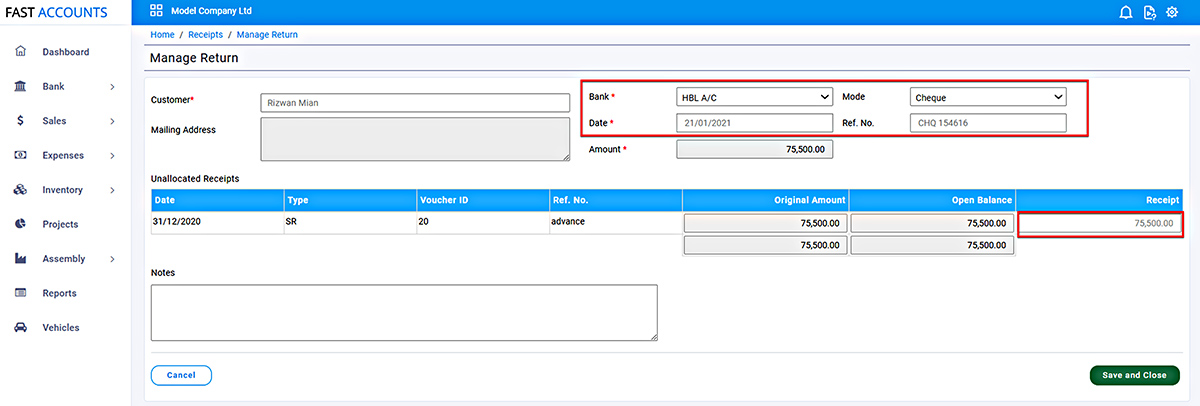1200x406 pixels.
Task: Go to Dashboard in the sidebar
Action: point(66,52)
